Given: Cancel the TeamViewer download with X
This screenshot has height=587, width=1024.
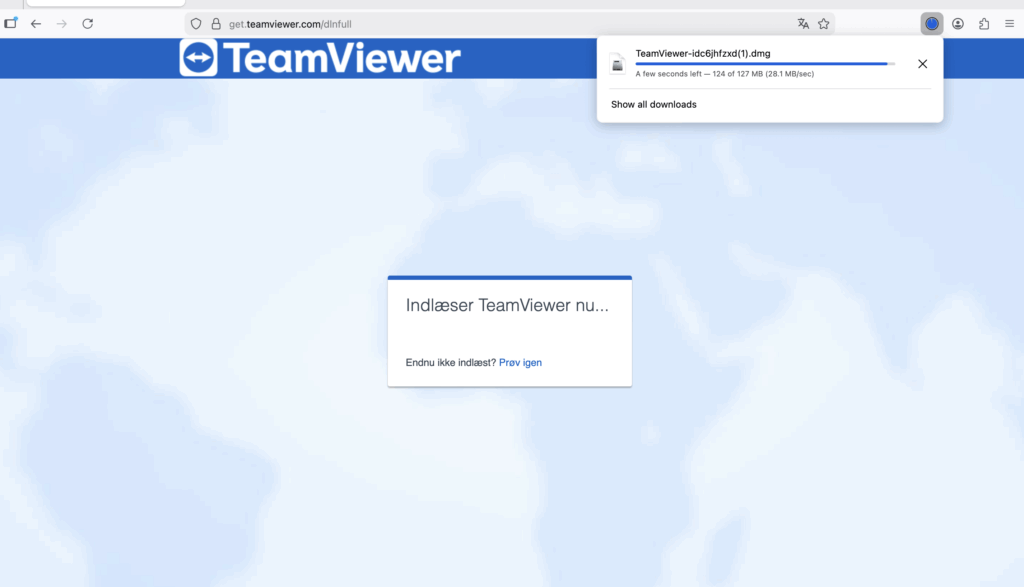Looking at the screenshot, I should tap(922, 64).
